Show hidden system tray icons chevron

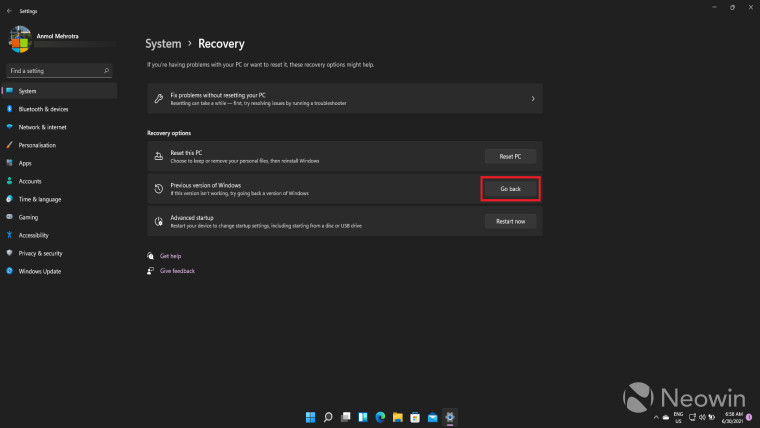pyautogui.click(x=656, y=417)
